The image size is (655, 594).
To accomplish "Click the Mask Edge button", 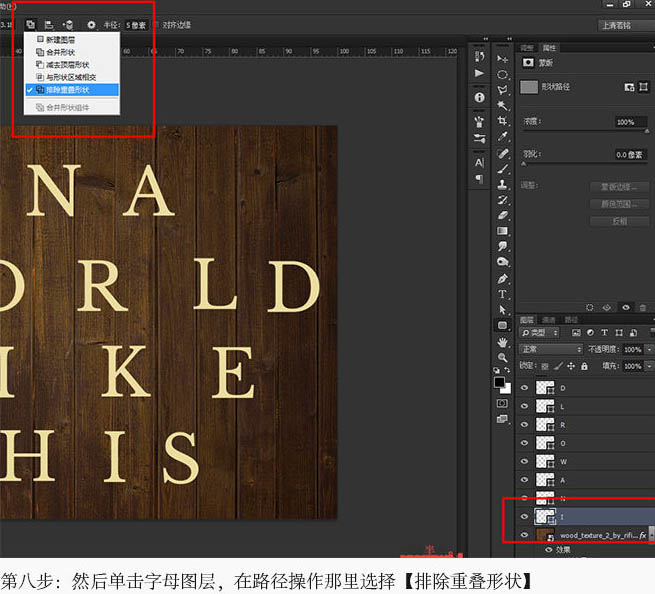I will [619, 187].
